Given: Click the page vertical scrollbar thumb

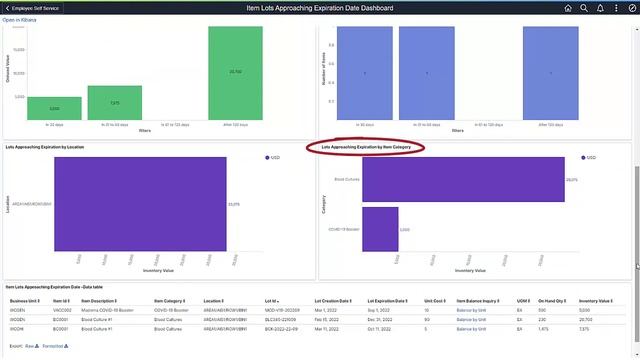Looking at the screenshot, I should click(637, 253).
